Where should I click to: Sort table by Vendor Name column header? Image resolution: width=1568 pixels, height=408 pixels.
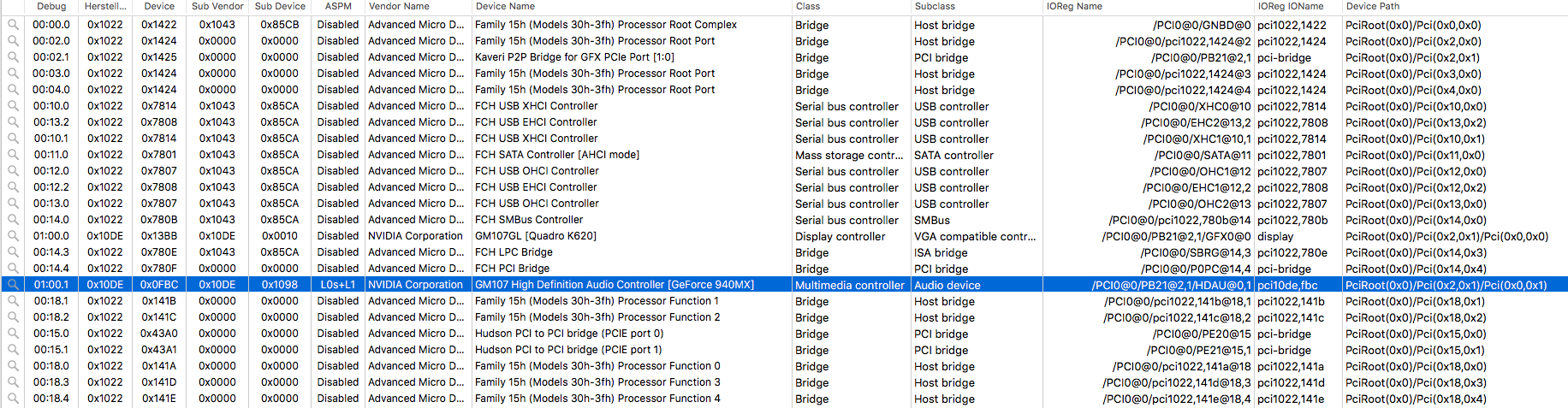(399, 6)
